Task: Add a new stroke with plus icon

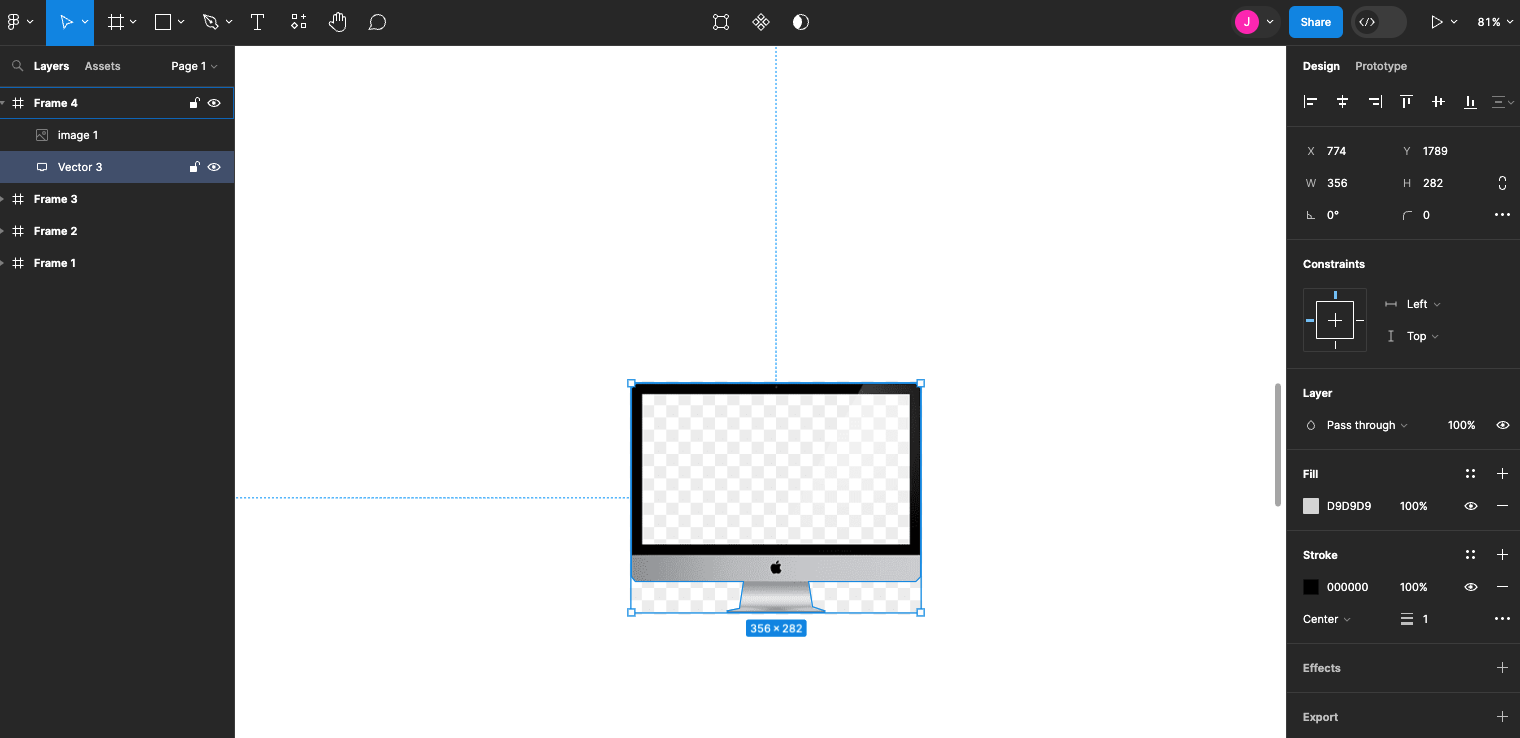Action: [1502, 555]
